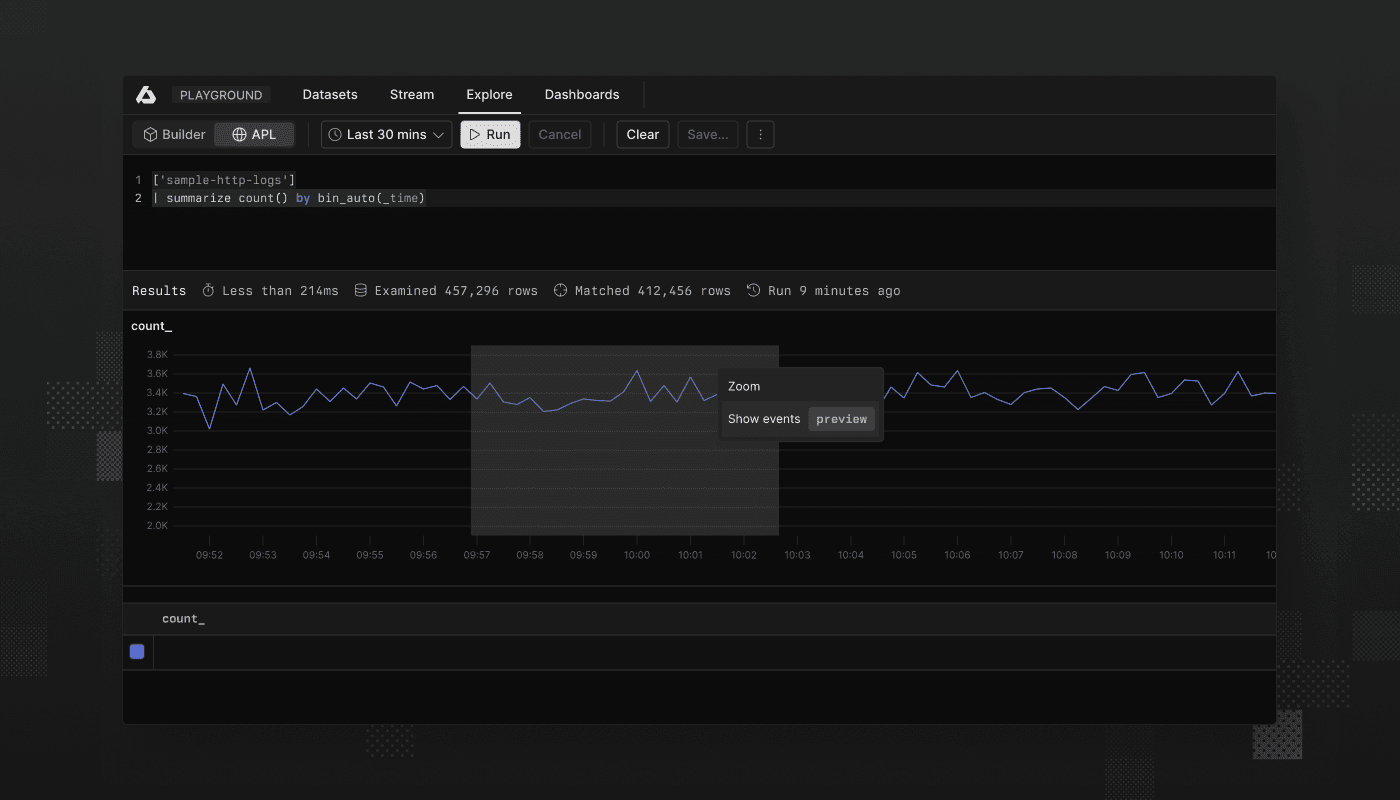The image size is (1400, 800).
Task: Click the Axiom logo icon
Action: pyautogui.click(x=145, y=94)
